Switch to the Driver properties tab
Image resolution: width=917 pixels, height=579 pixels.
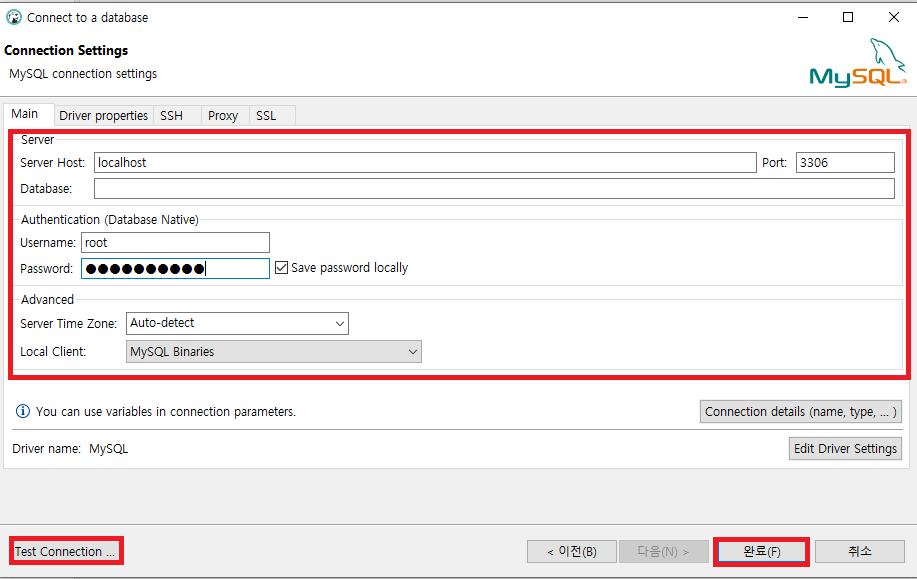pyautogui.click(x=104, y=116)
